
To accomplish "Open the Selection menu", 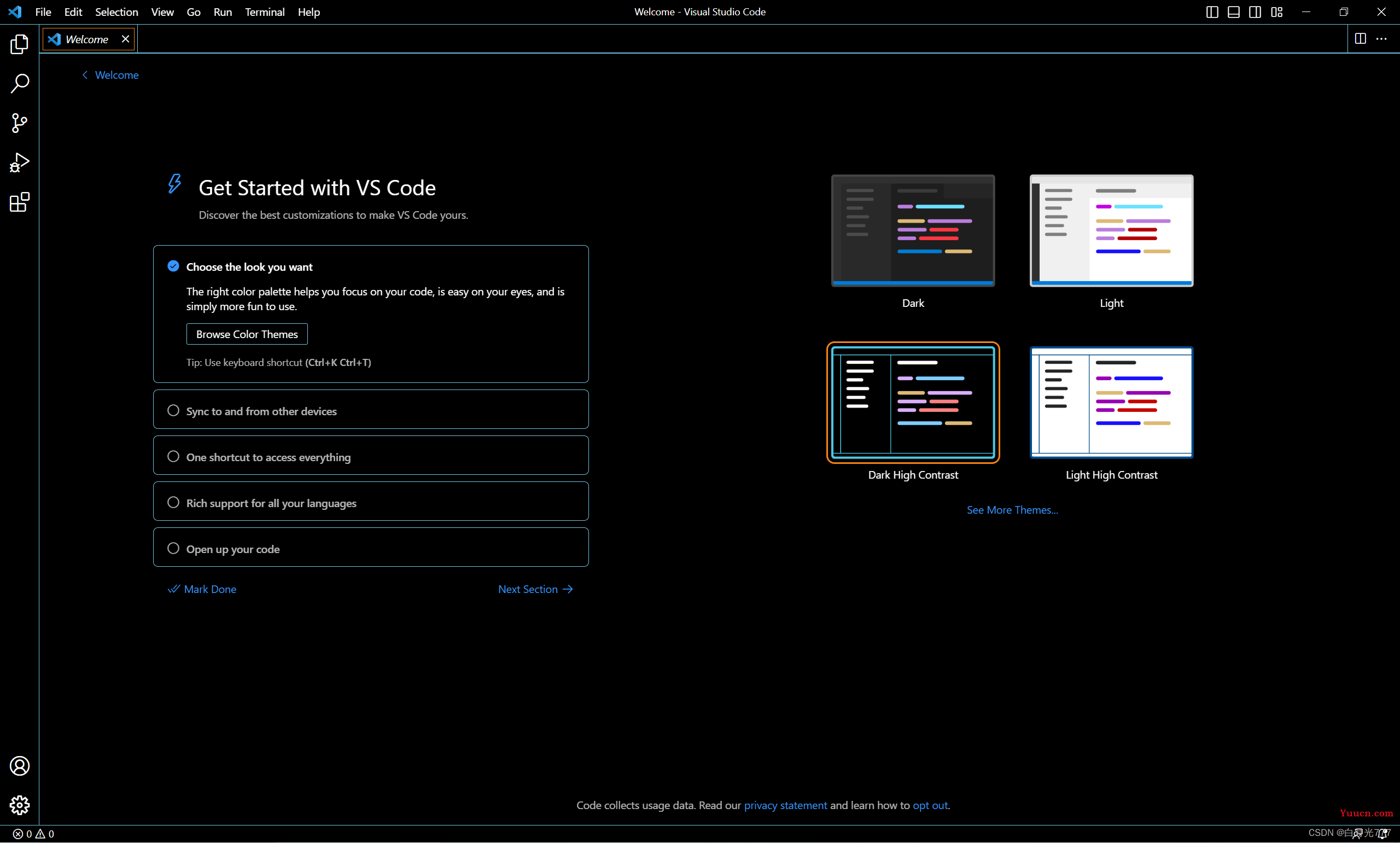I will (116, 12).
